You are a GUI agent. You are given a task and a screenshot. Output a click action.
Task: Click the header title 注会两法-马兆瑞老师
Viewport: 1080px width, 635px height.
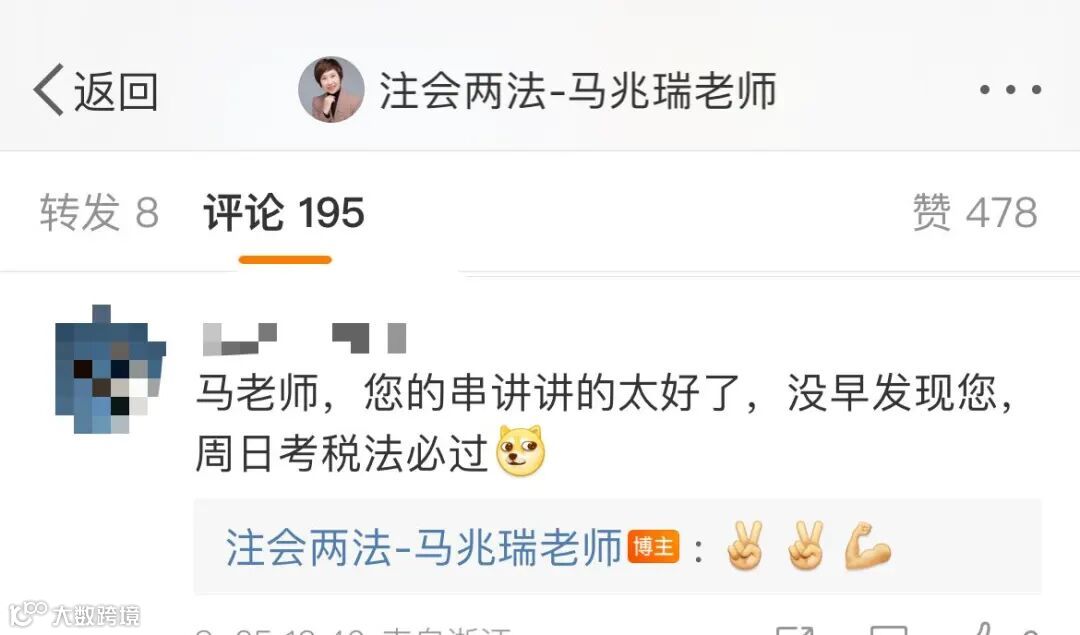click(577, 91)
